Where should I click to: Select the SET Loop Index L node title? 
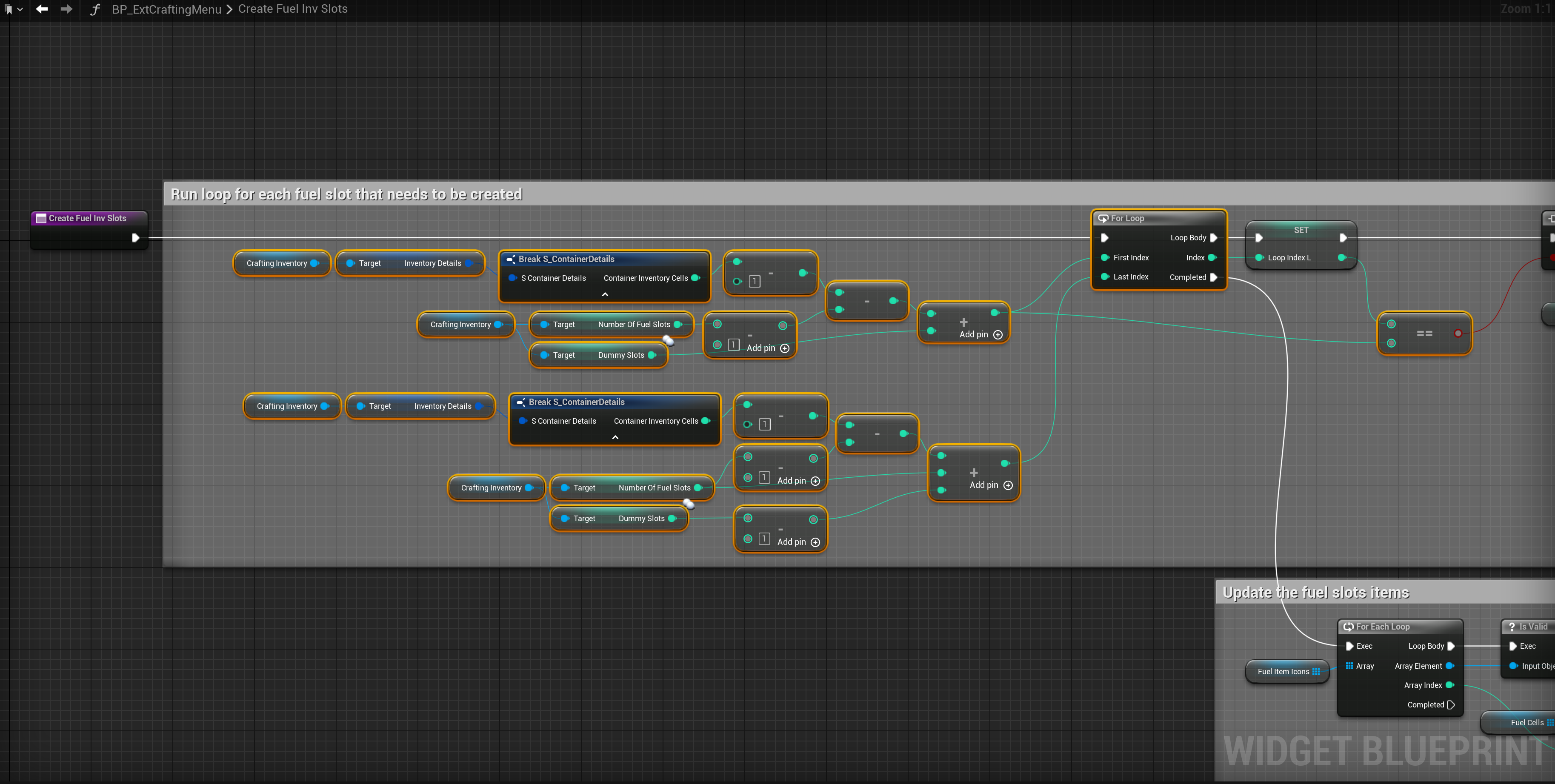point(1301,230)
